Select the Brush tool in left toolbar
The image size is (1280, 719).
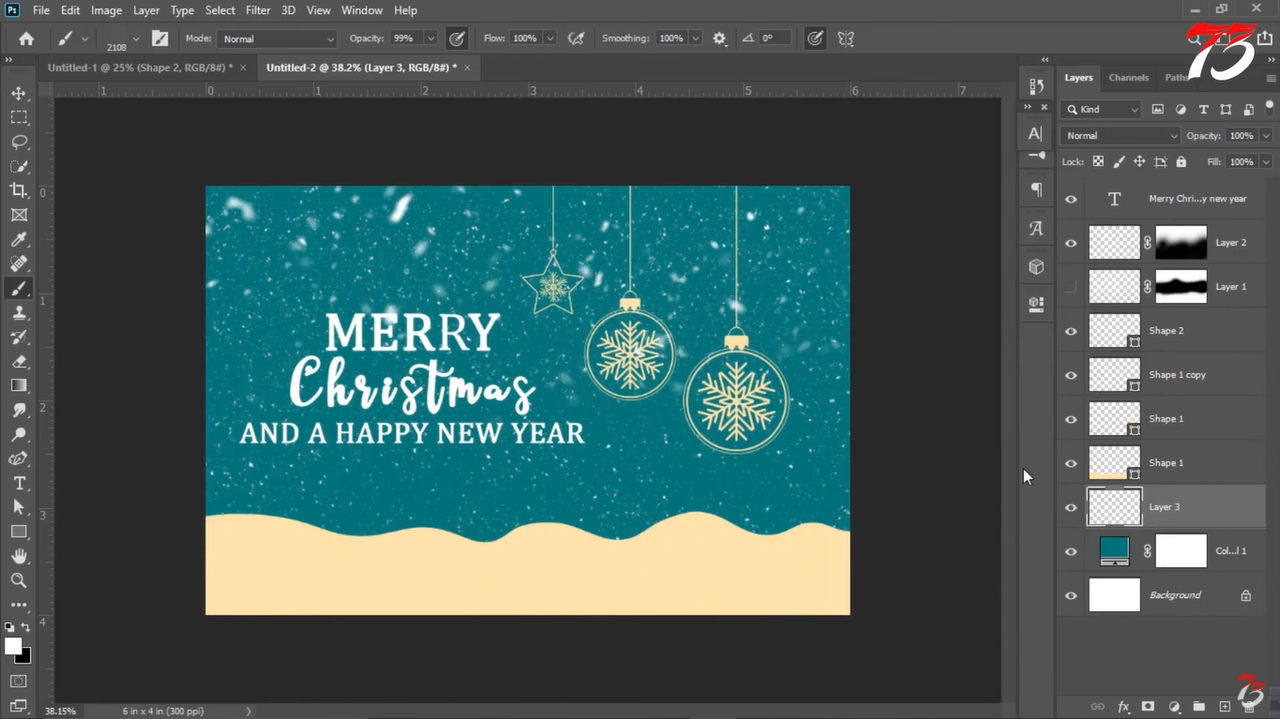click(19, 288)
